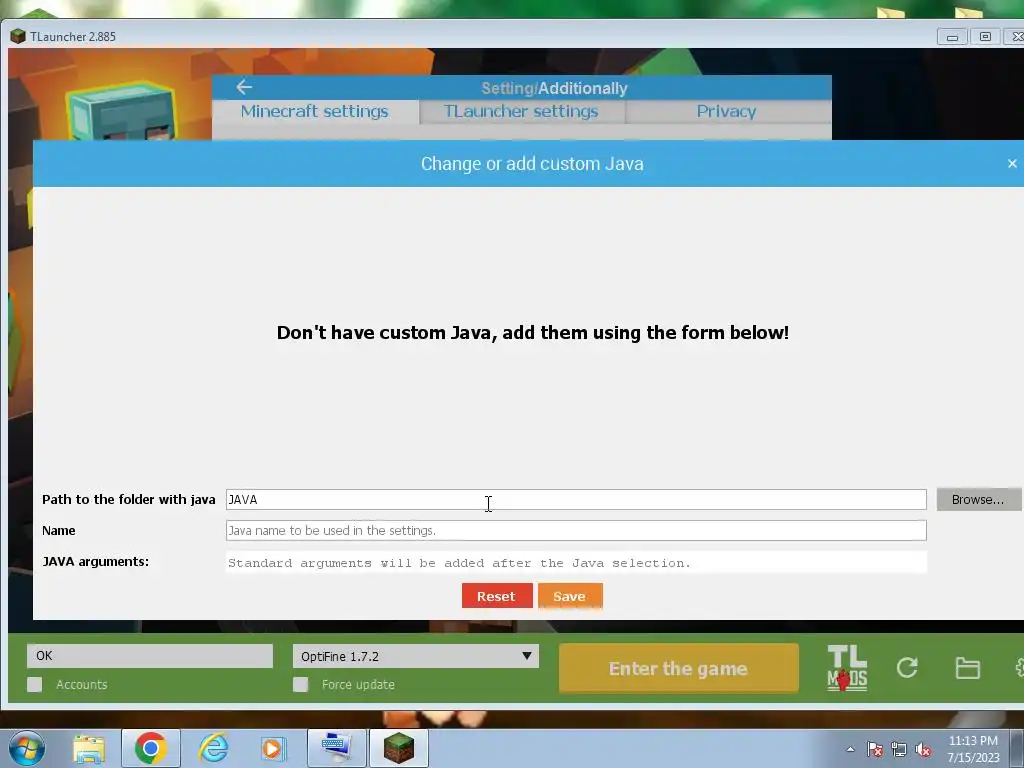This screenshot has height=768, width=1024.
Task: Switch to Minecraft settings tab
Action: pos(315,112)
